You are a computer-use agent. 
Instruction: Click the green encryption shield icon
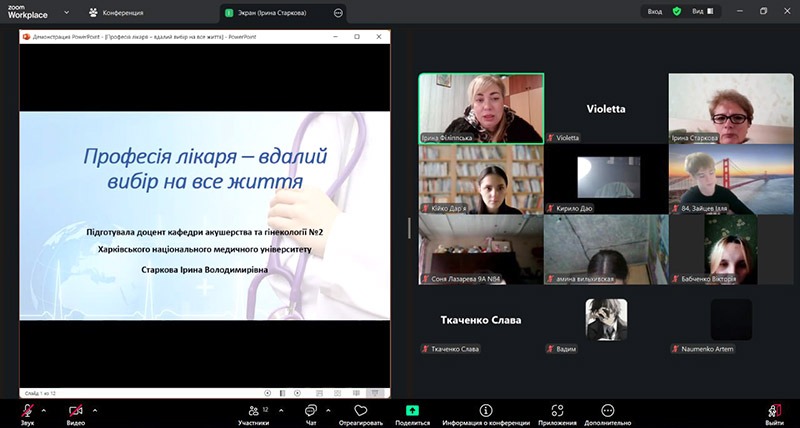point(677,11)
